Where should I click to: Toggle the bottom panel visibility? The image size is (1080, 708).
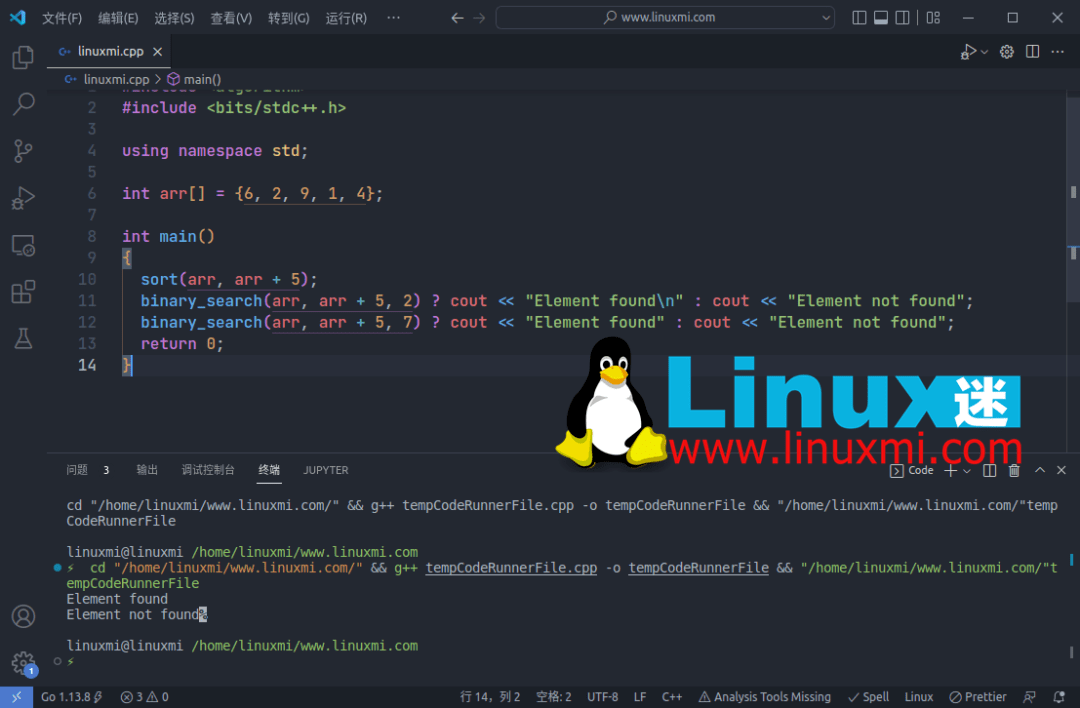tap(881, 18)
